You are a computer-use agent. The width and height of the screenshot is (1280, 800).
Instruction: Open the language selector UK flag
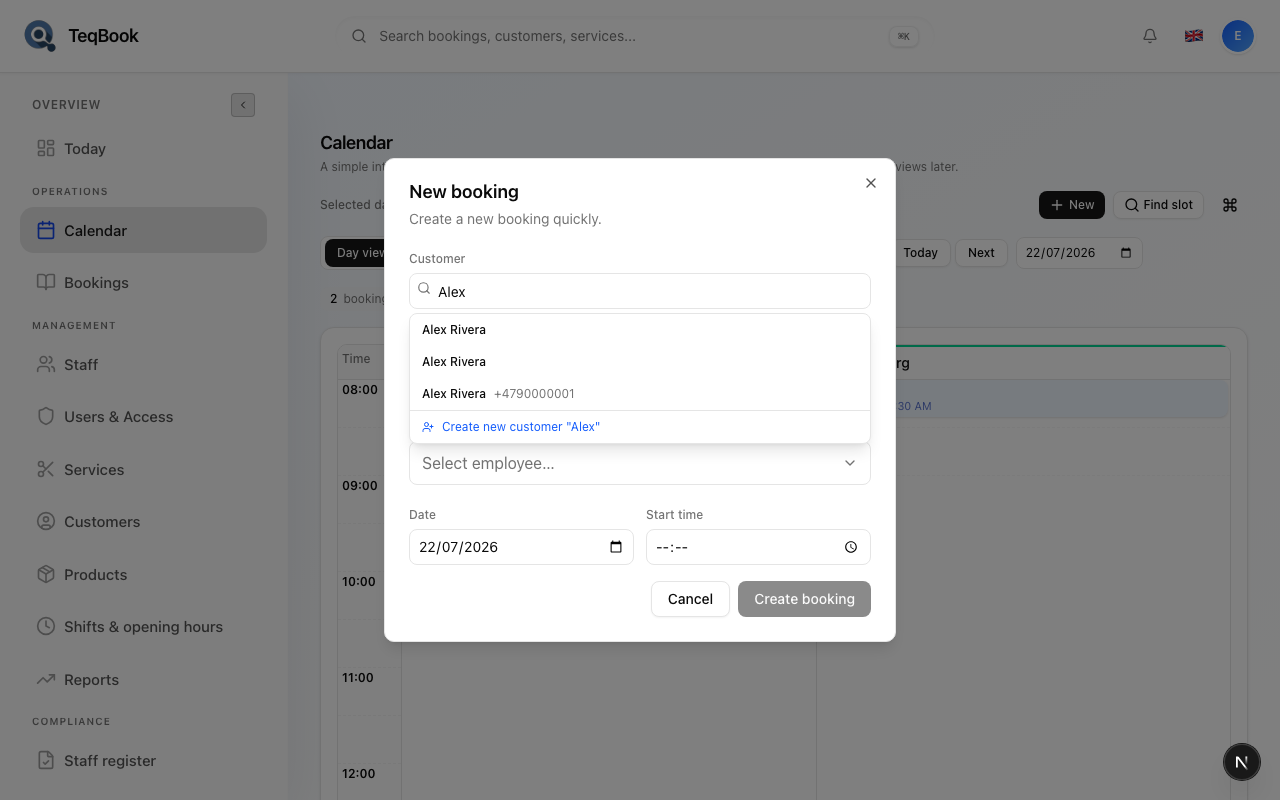coord(1194,36)
